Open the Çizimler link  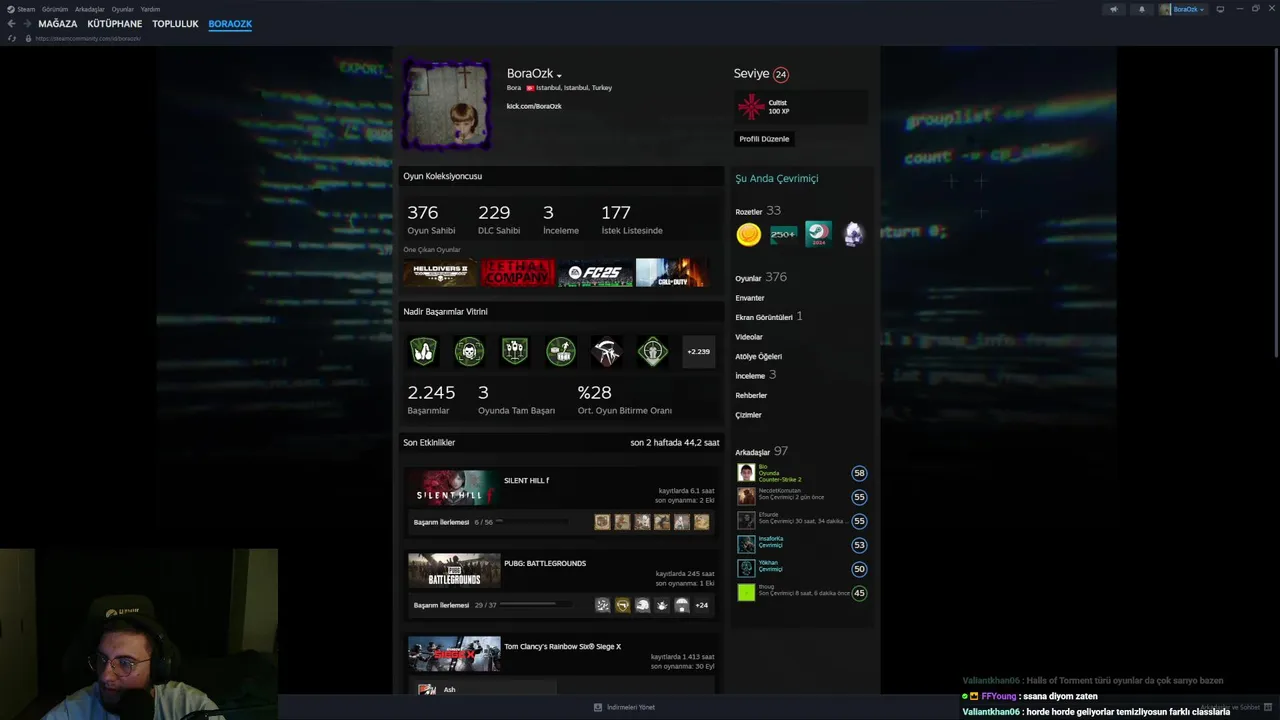point(748,415)
